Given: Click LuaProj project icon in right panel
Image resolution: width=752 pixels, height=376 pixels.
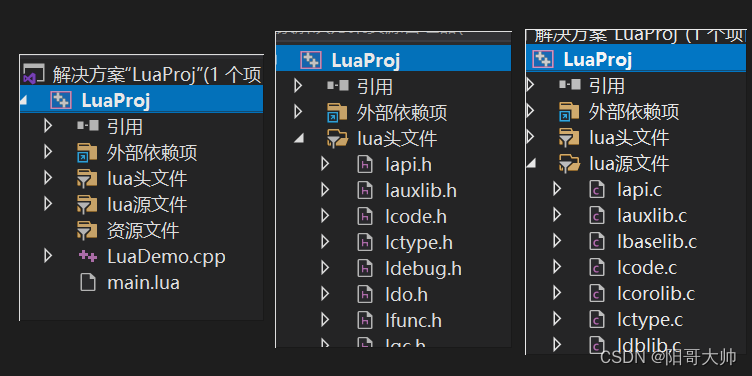Looking at the screenshot, I should (x=543, y=59).
